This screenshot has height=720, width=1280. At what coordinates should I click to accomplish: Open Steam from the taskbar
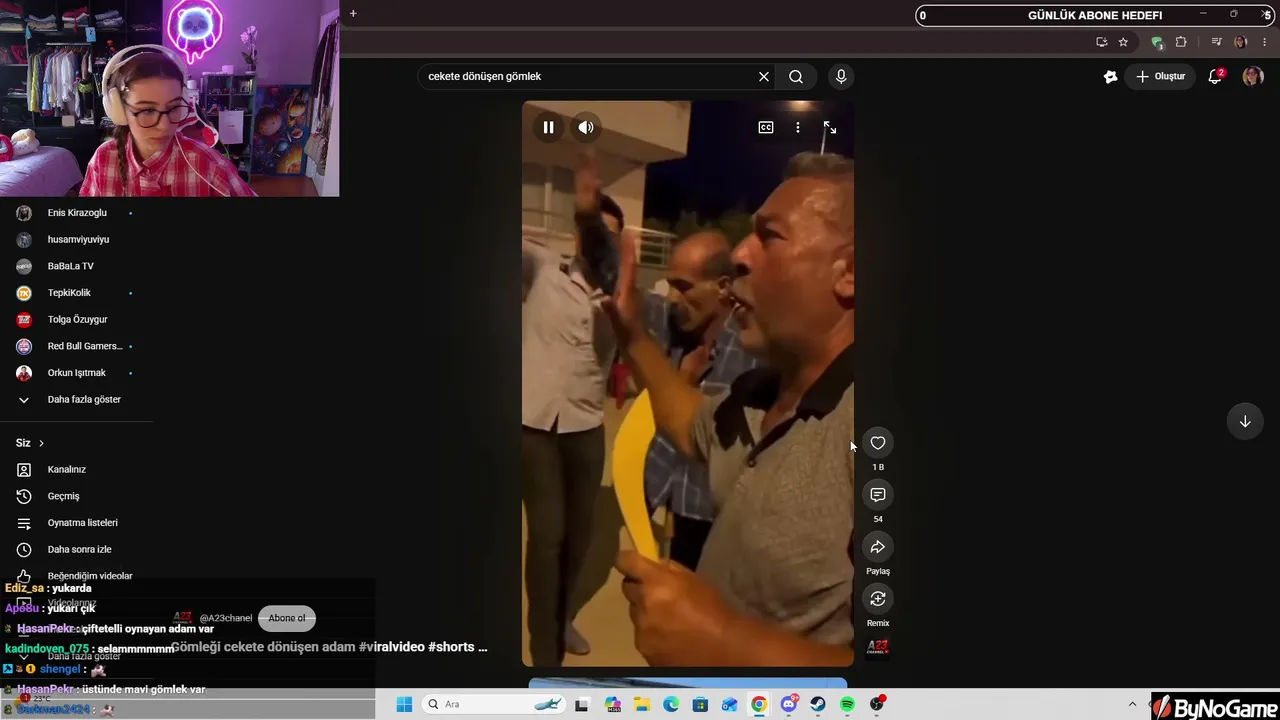818,704
